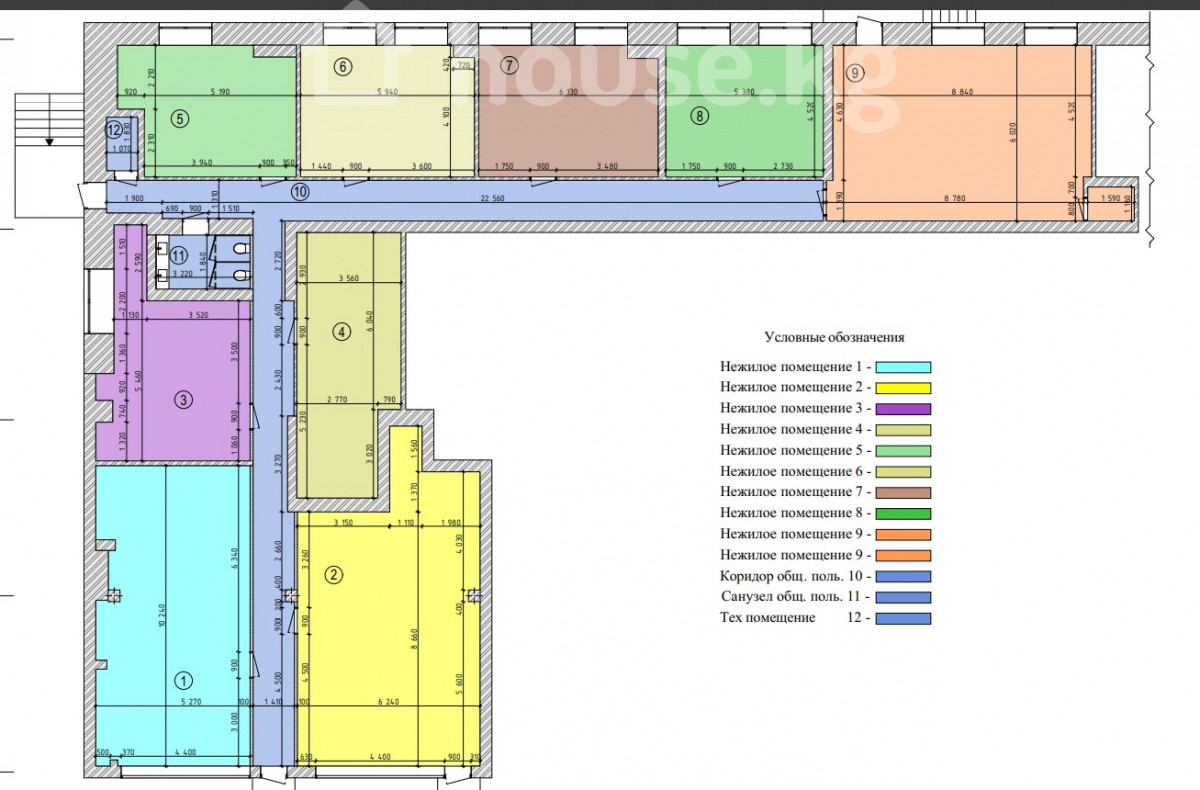Image resolution: width=1200 pixels, height=790 pixels.
Task: Click the circled number 1 room marker
Action: click(183, 681)
